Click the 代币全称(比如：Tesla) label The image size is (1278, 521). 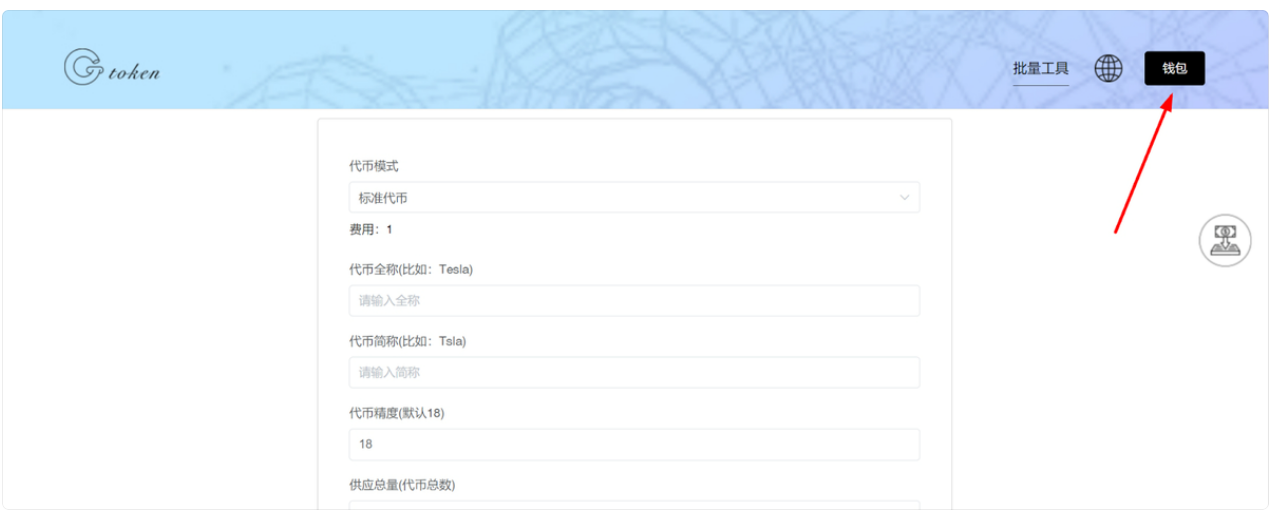[411, 269]
